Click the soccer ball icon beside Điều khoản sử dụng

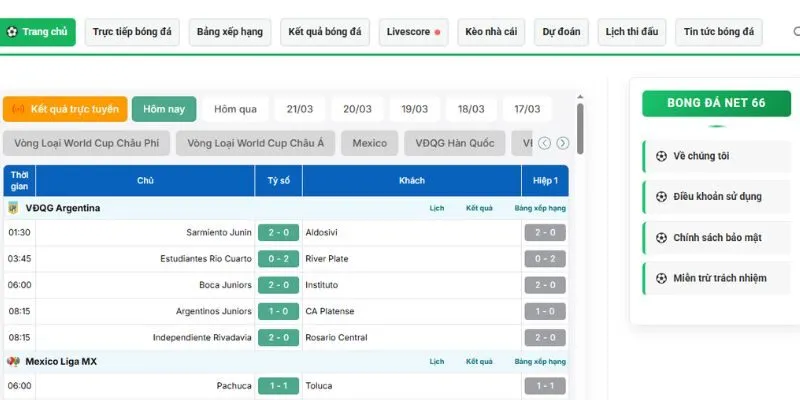click(661, 197)
